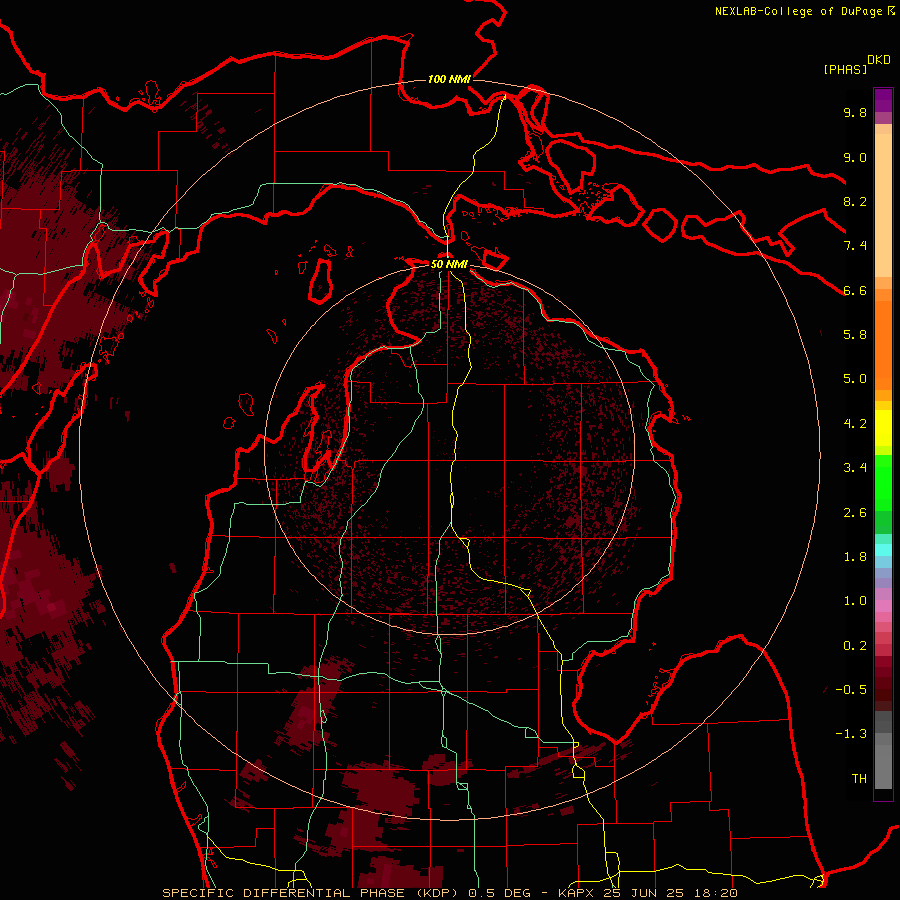Pick the pale peach segment of the color scale

click(883, 207)
